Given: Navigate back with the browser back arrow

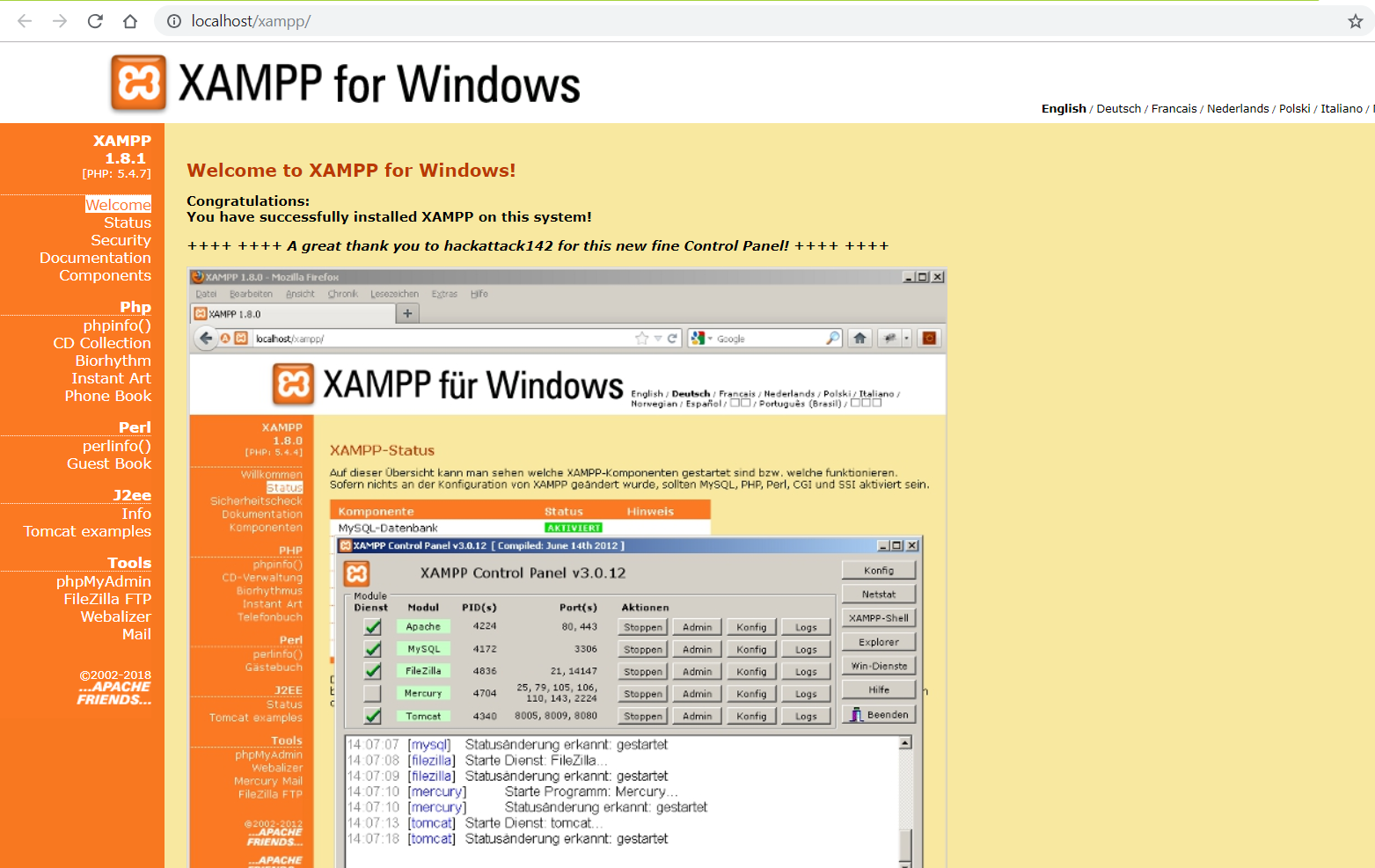Looking at the screenshot, I should (24, 21).
